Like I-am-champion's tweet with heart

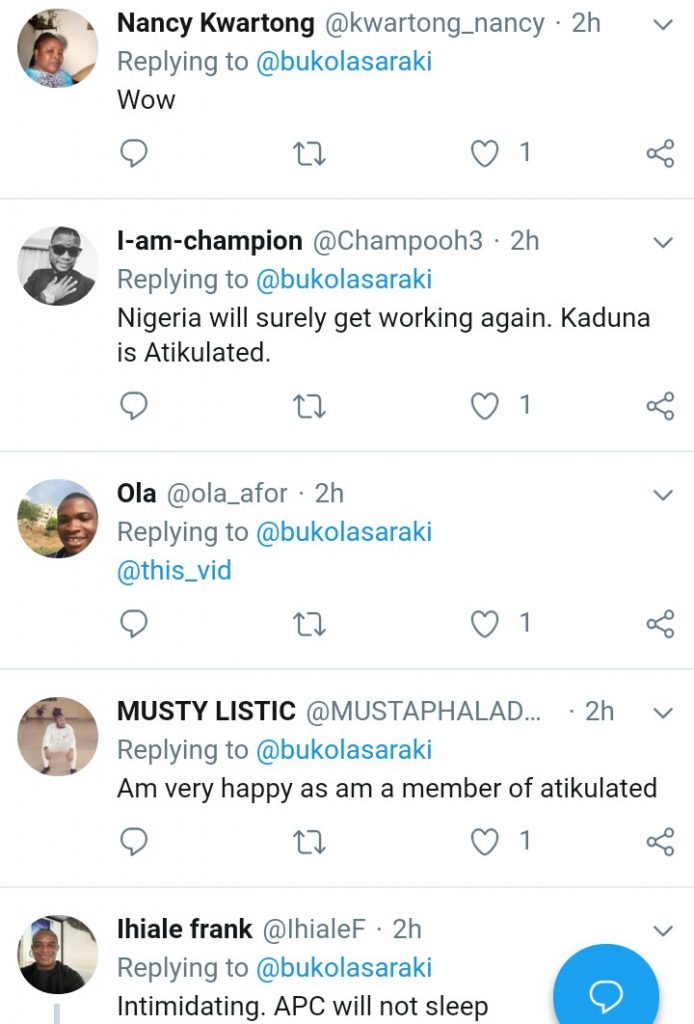tap(485, 405)
